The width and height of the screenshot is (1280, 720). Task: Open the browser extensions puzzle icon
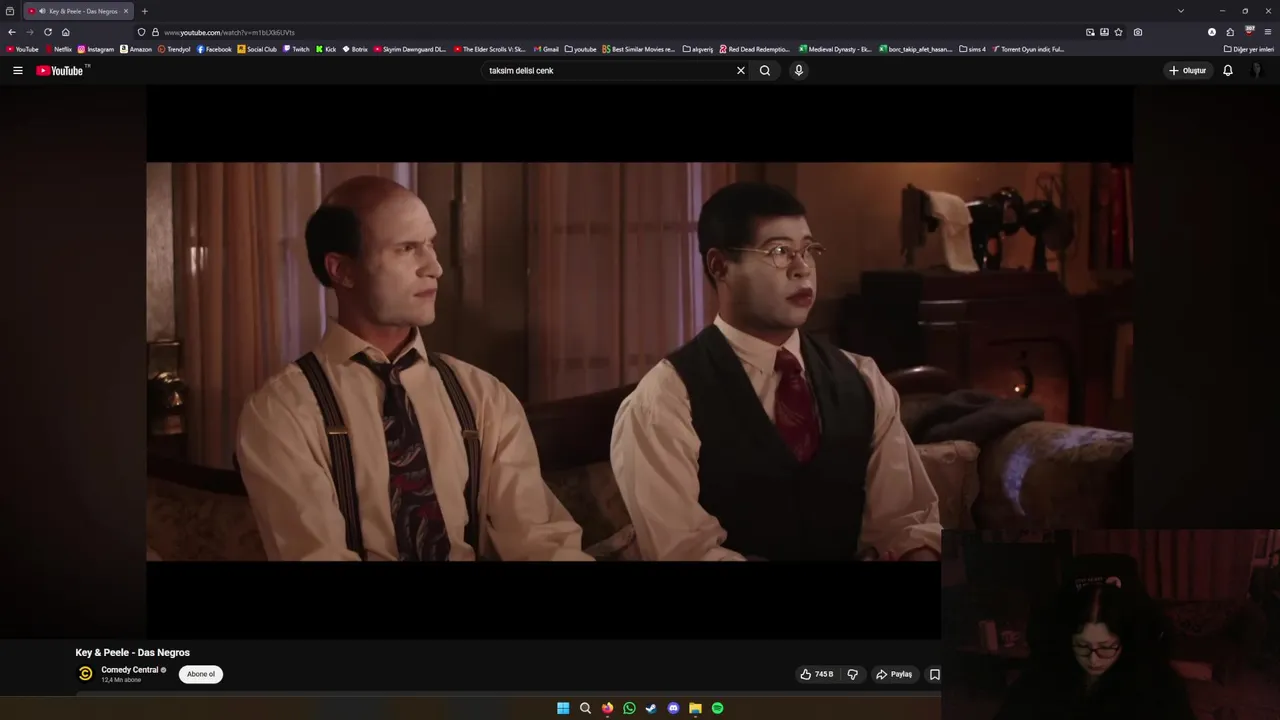click(1230, 32)
